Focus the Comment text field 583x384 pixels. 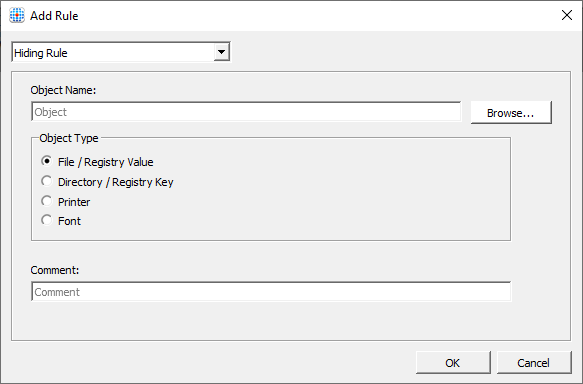(271, 291)
